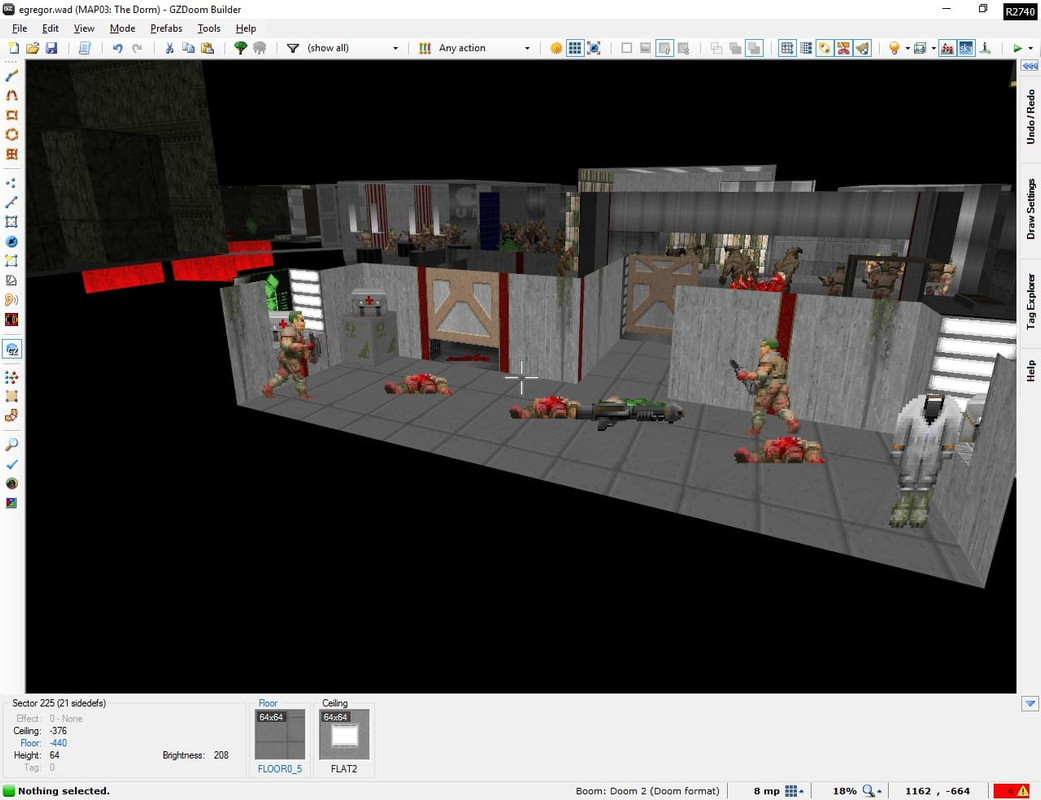Select the Draw Ellipse tool
The image size is (1041, 800).
click(11, 134)
